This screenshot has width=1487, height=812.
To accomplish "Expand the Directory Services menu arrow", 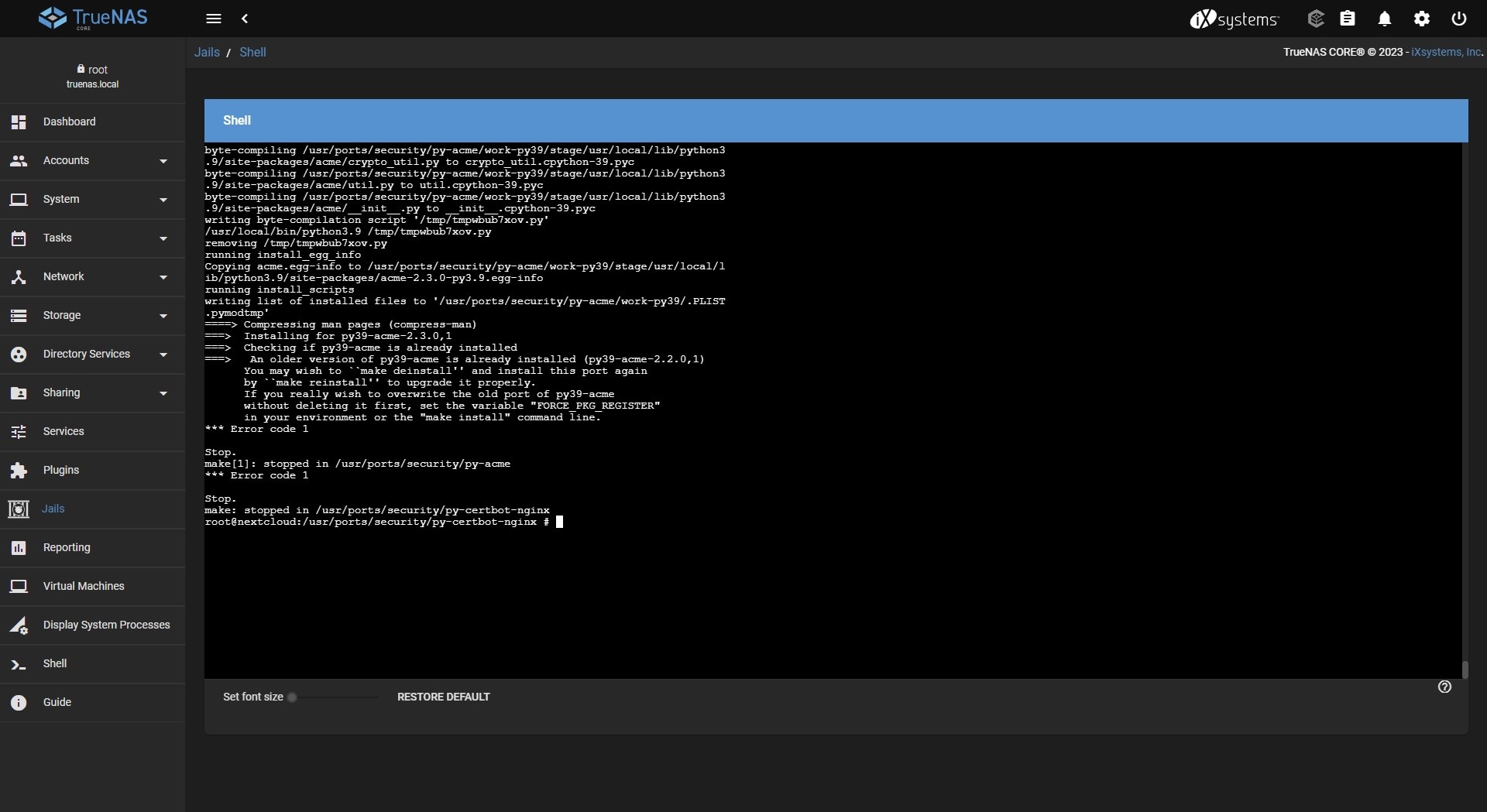I will coord(163,355).
